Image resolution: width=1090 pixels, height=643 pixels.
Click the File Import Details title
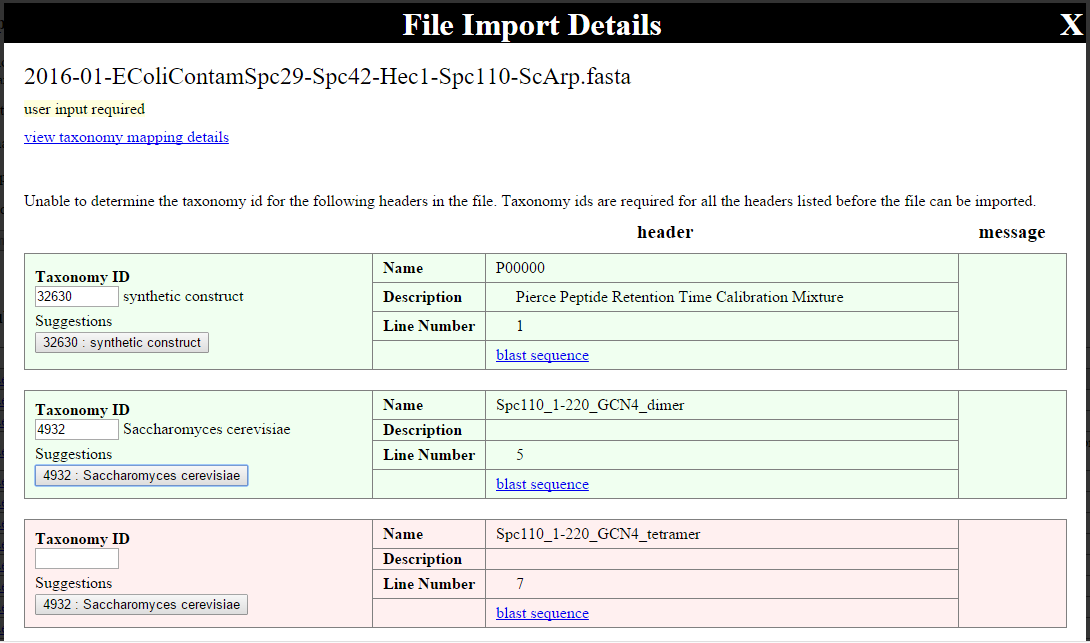coord(532,26)
